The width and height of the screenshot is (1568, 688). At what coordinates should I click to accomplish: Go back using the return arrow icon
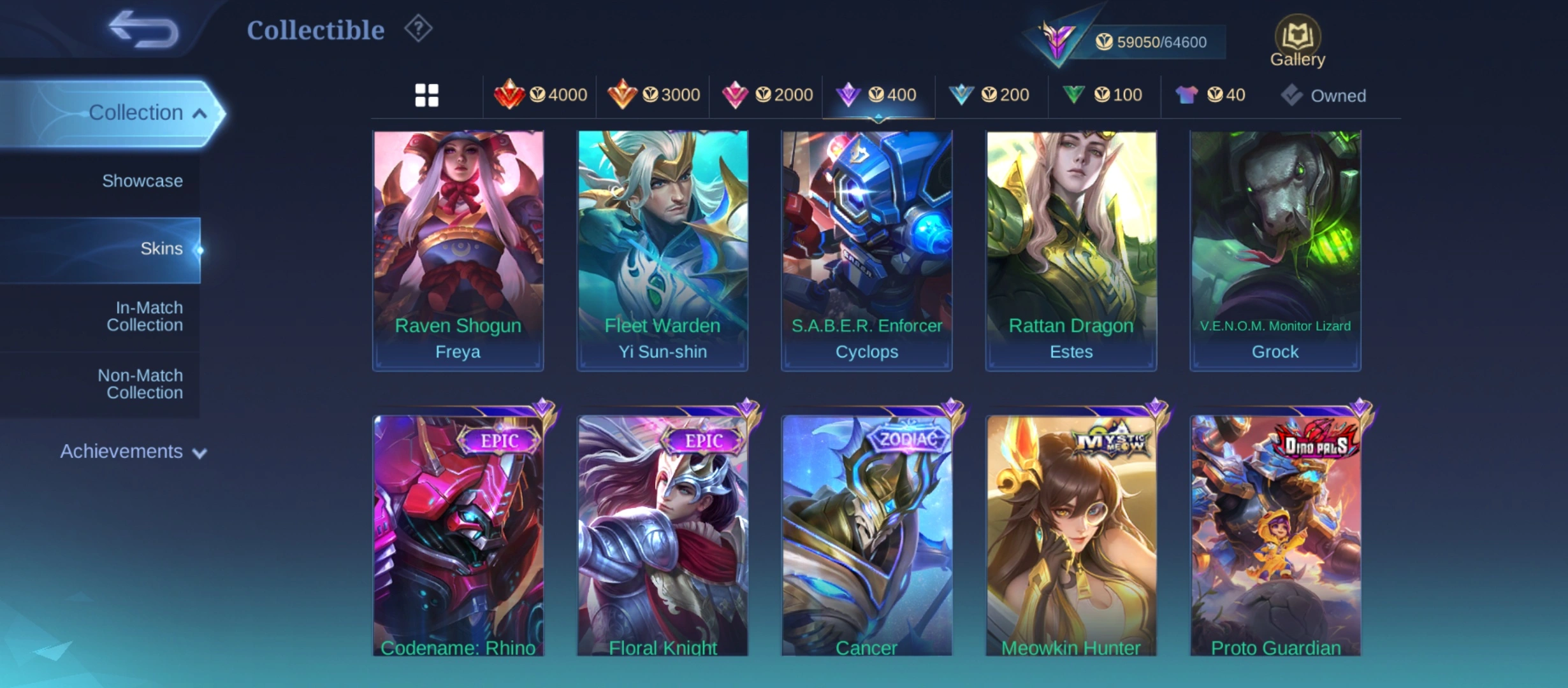[x=143, y=29]
